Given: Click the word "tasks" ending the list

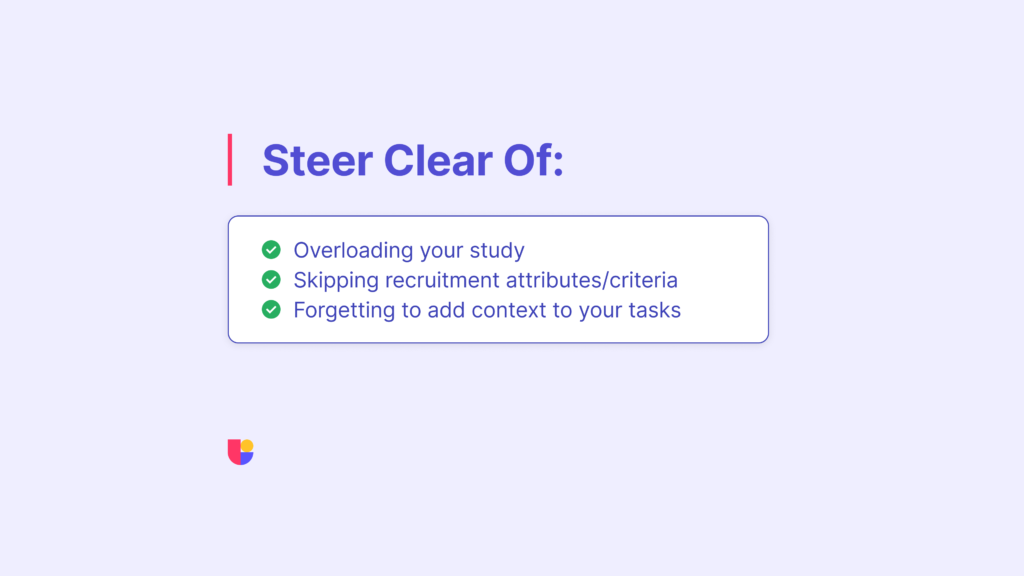Looking at the screenshot, I should click(x=654, y=310).
